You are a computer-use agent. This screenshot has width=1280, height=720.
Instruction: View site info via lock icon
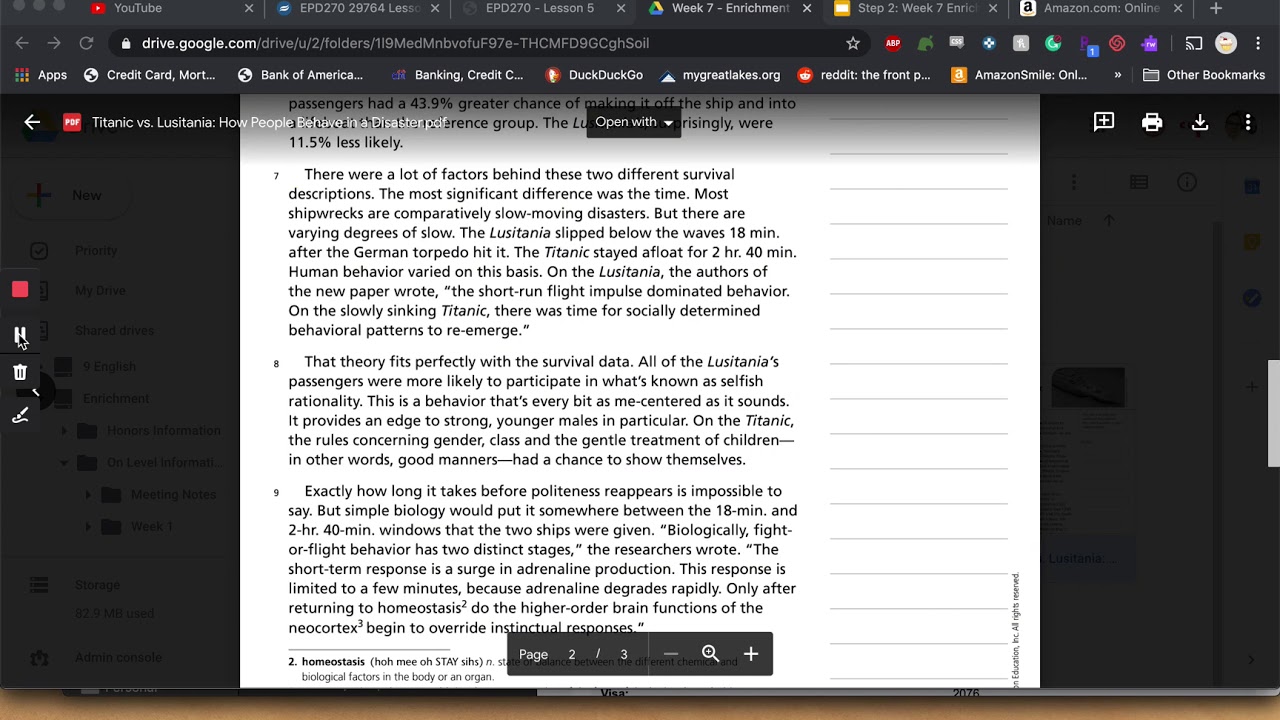[125, 44]
